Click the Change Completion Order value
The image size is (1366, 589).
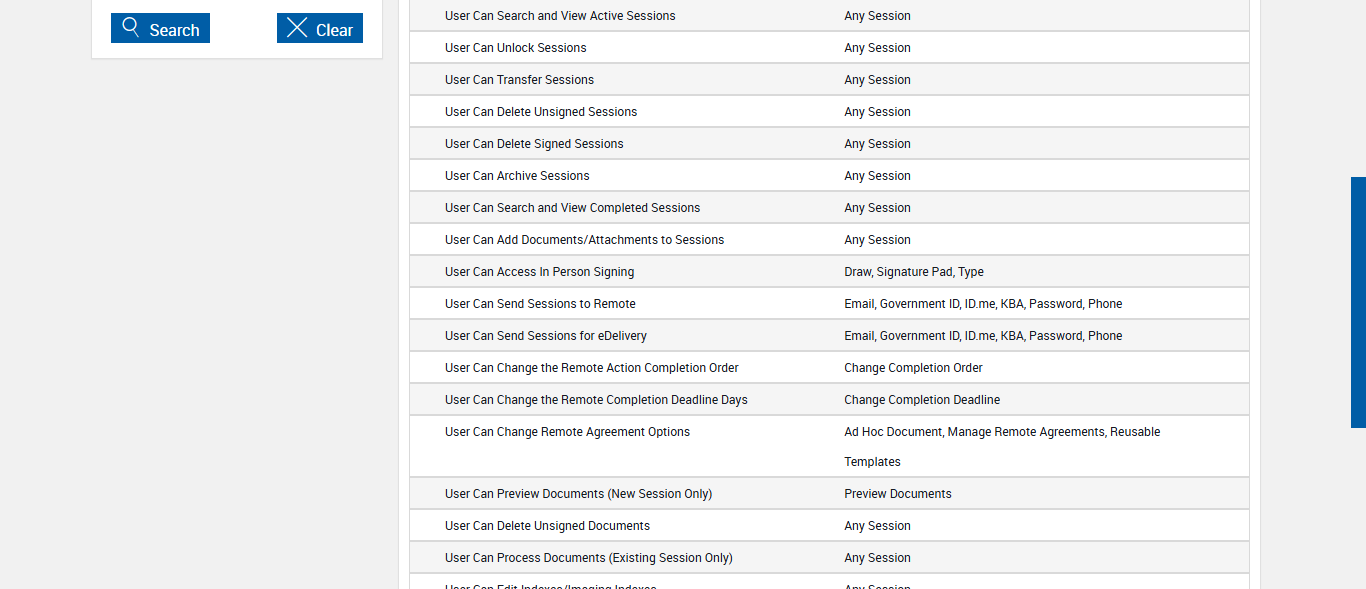click(x=913, y=368)
